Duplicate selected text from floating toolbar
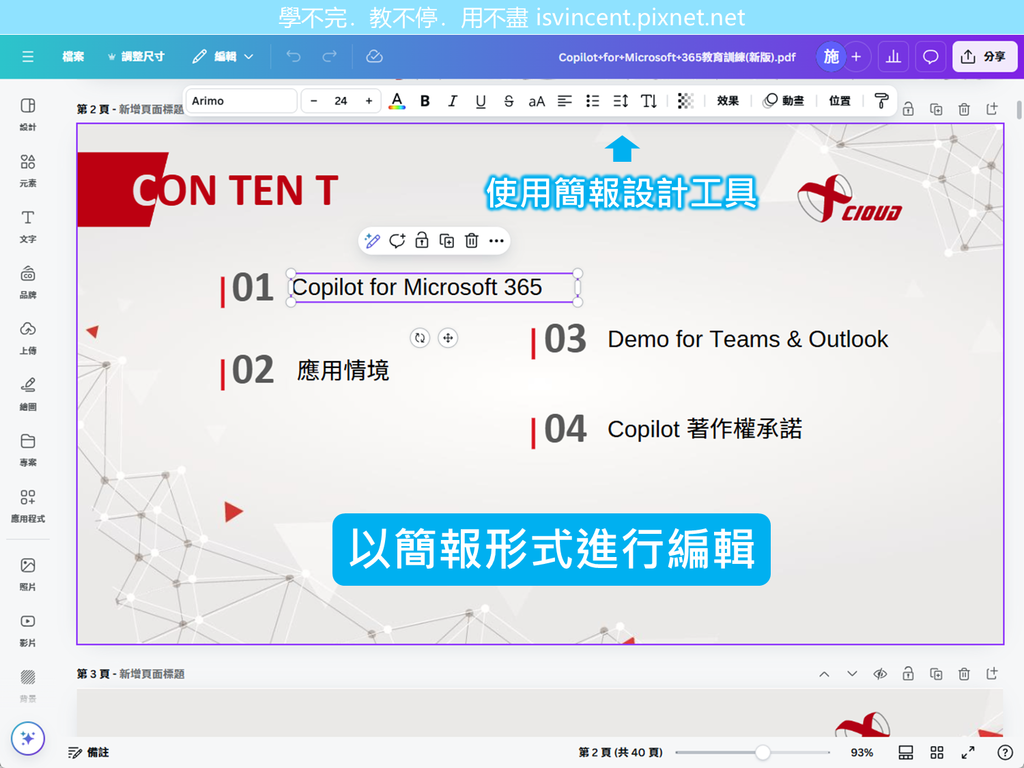This screenshot has height=768, width=1024. click(x=447, y=241)
